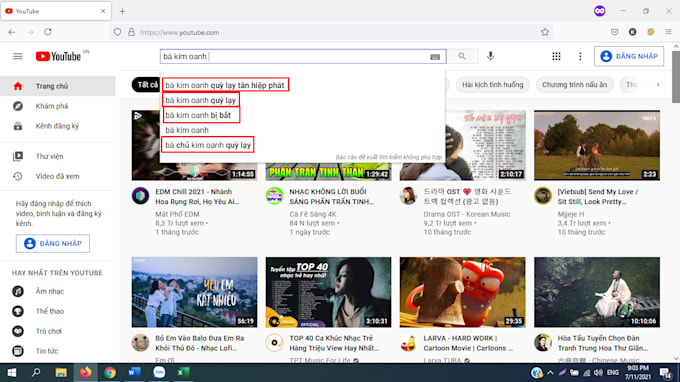Select suggestion 'bà kim oanh quỷ lạy'
680x382 pixels.
click(x=201, y=100)
